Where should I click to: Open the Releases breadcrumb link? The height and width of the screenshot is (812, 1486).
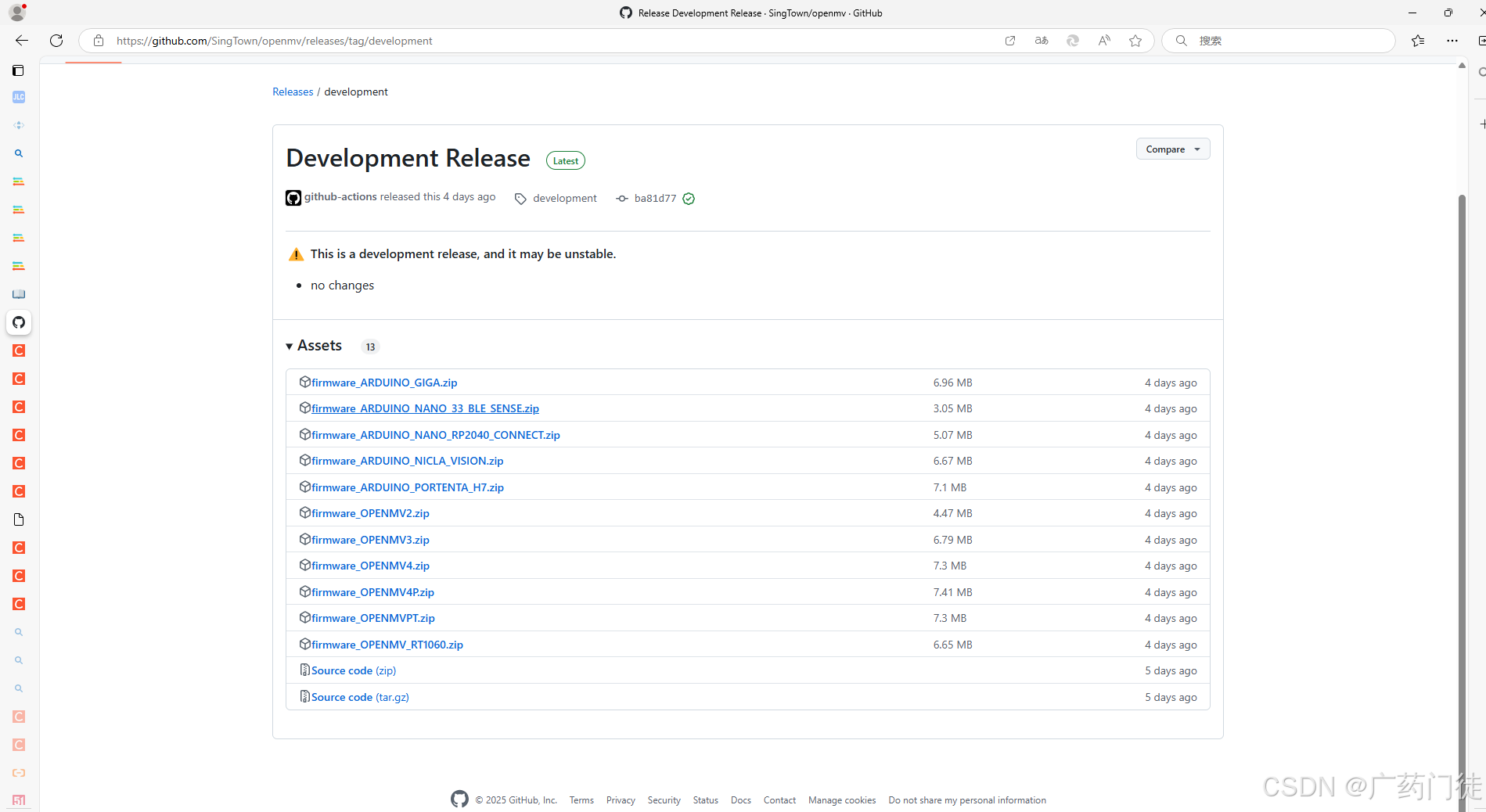(x=293, y=92)
